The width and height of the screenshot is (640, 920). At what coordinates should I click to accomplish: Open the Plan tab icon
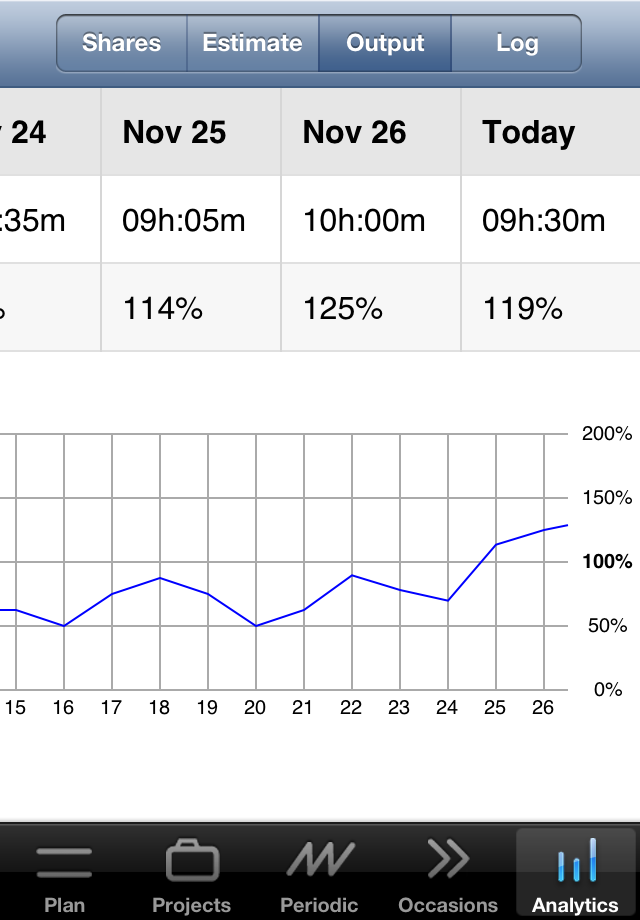click(x=64, y=863)
